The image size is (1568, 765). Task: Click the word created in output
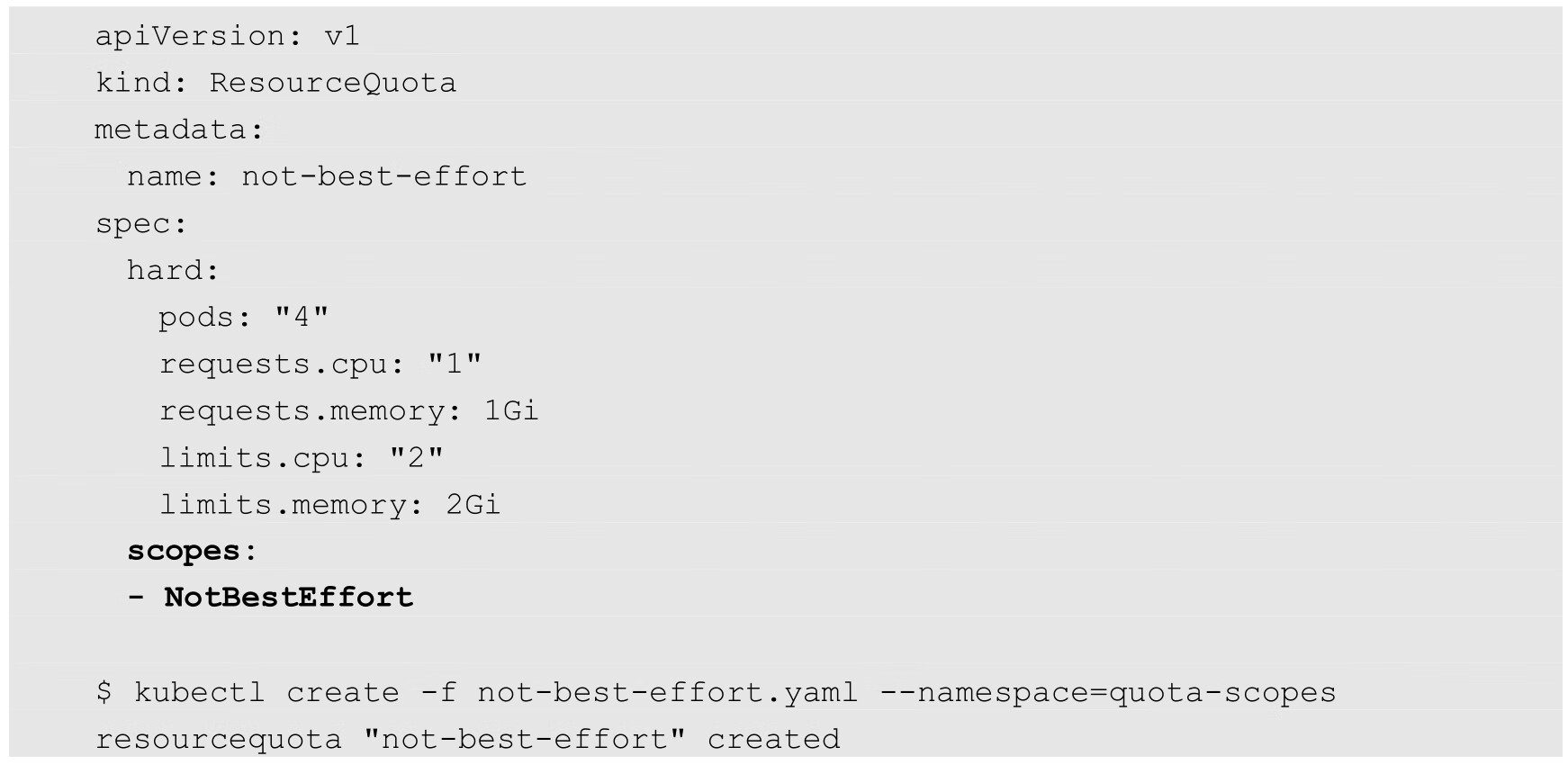click(773, 739)
